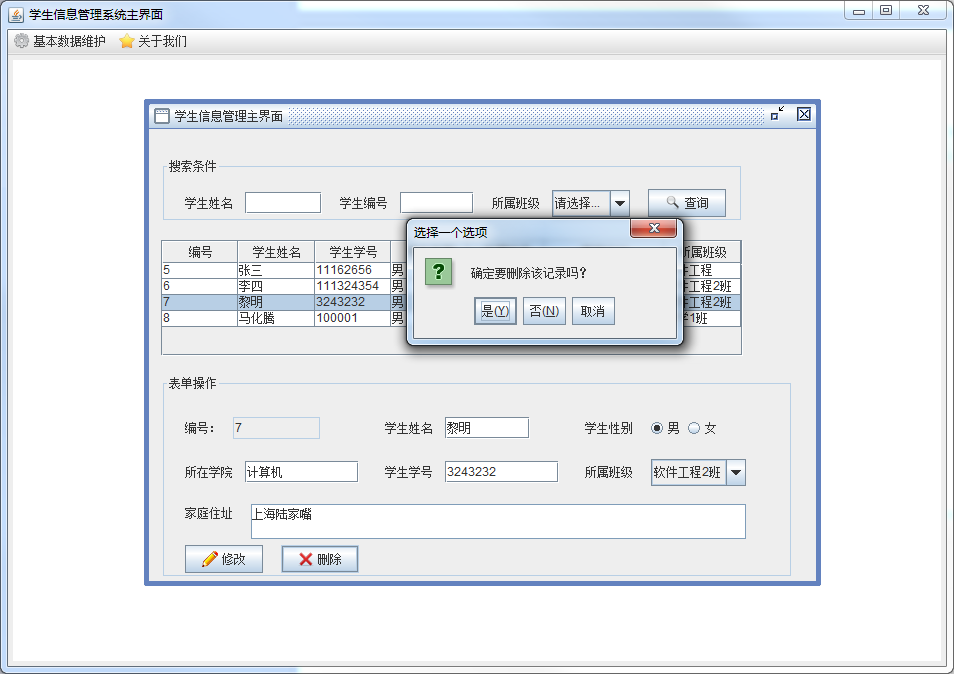Click the student number 100001 cell

[x=352, y=318]
